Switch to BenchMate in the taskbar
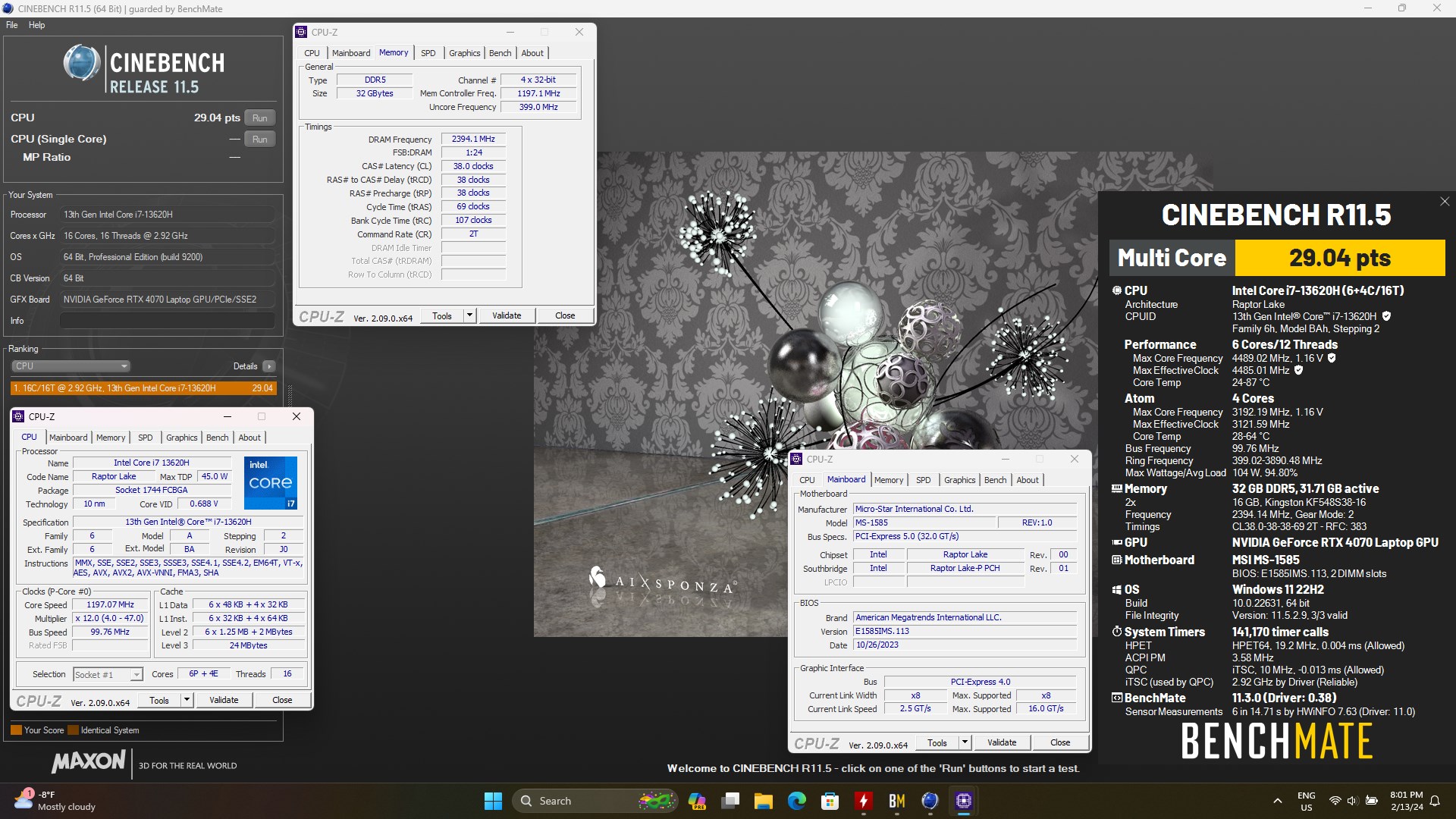Screen dimensions: 1456x819 coord(897,801)
